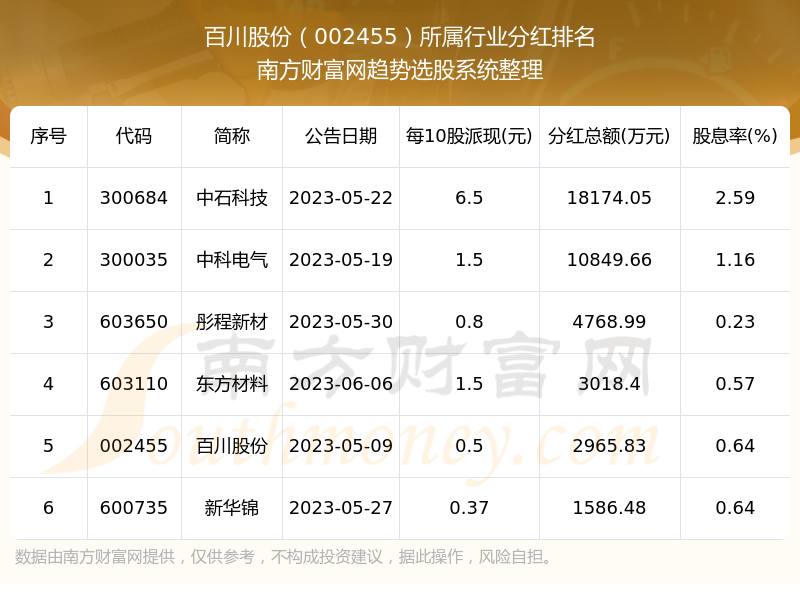The height and width of the screenshot is (606, 800).
Task: Click per-10-share payout 0.8
Action: pos(469,322)
